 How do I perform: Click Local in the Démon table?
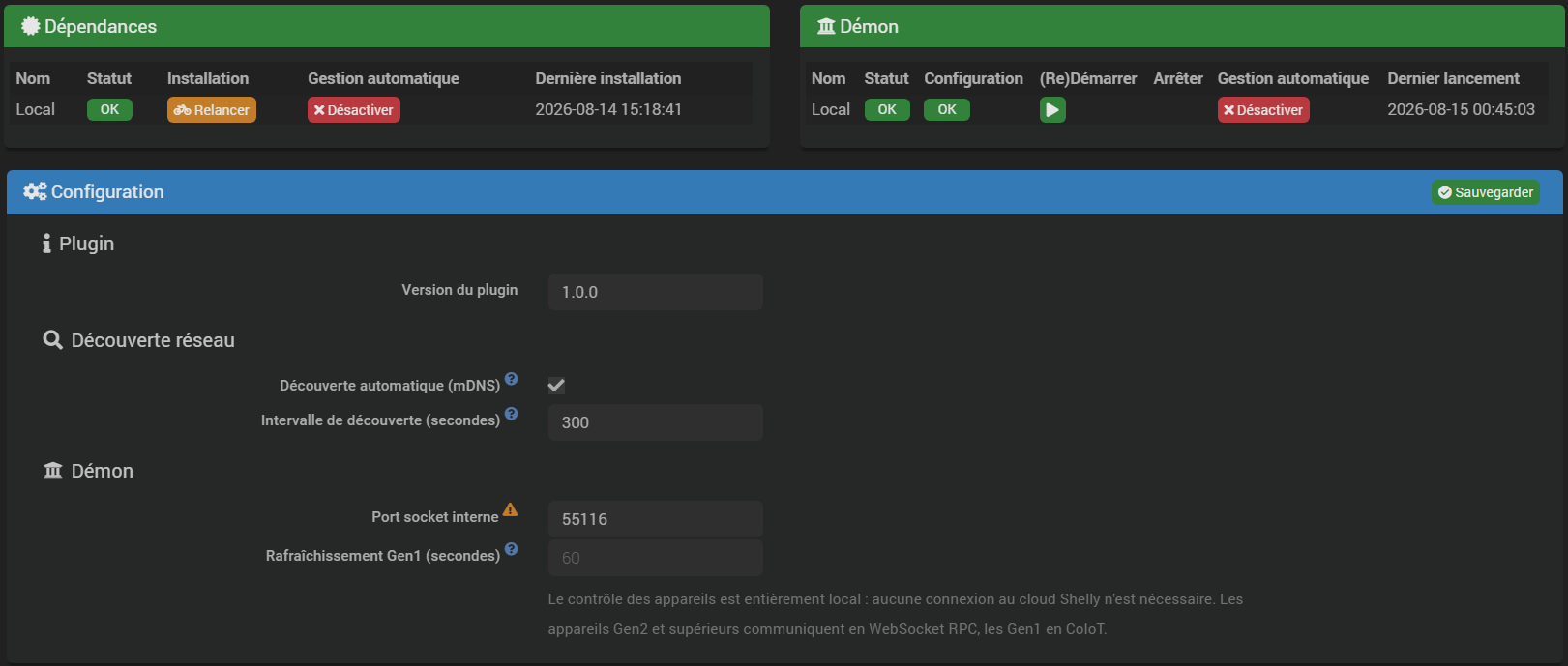click(831, 109)
